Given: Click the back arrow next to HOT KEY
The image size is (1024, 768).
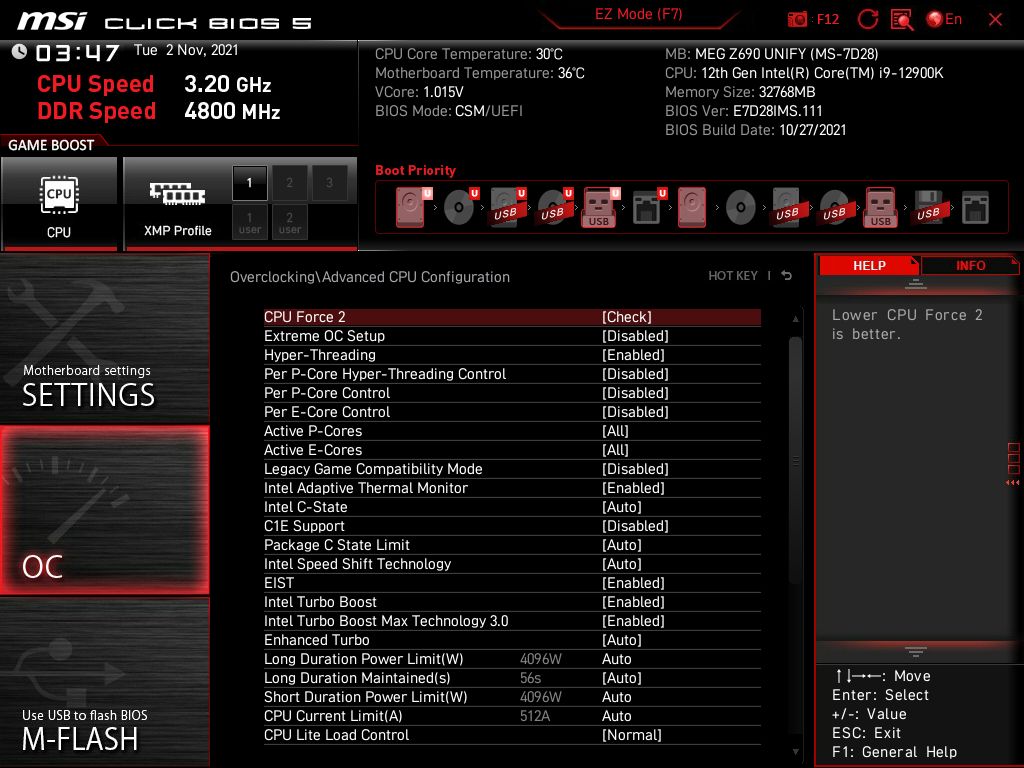Looking at the screenshot, I should click(787, 276).
